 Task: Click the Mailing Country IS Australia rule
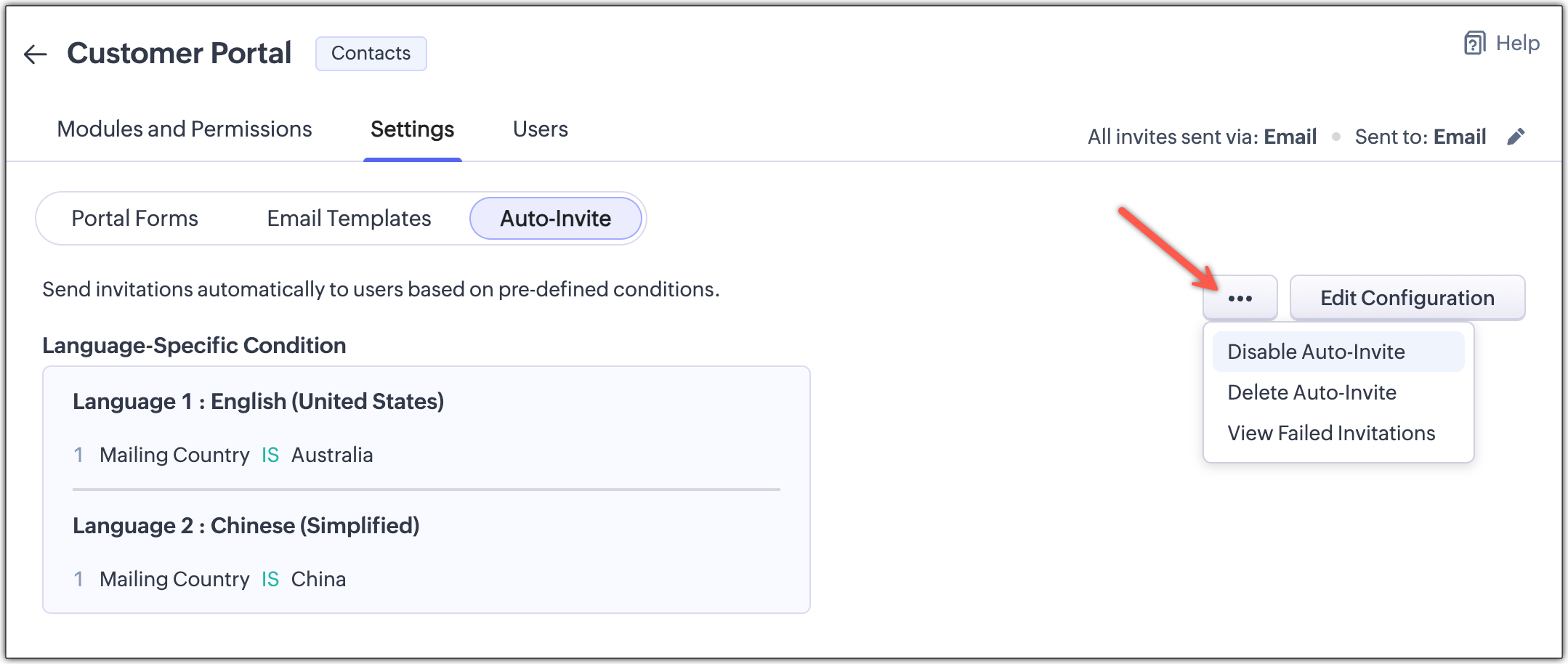coord(235,455)
